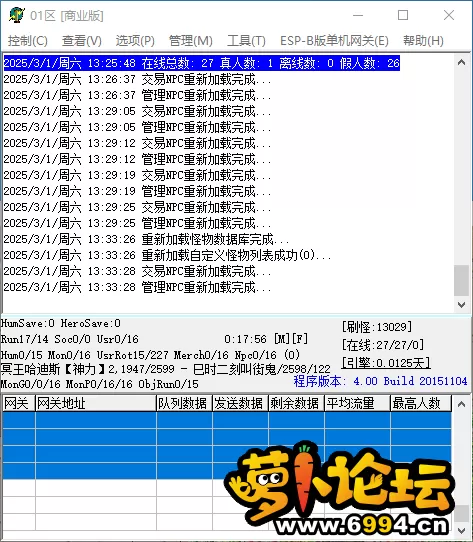Select 13:29:19 交易NPC重新加载完成 log line
The image size is (473, 542).
pos(138,175)
